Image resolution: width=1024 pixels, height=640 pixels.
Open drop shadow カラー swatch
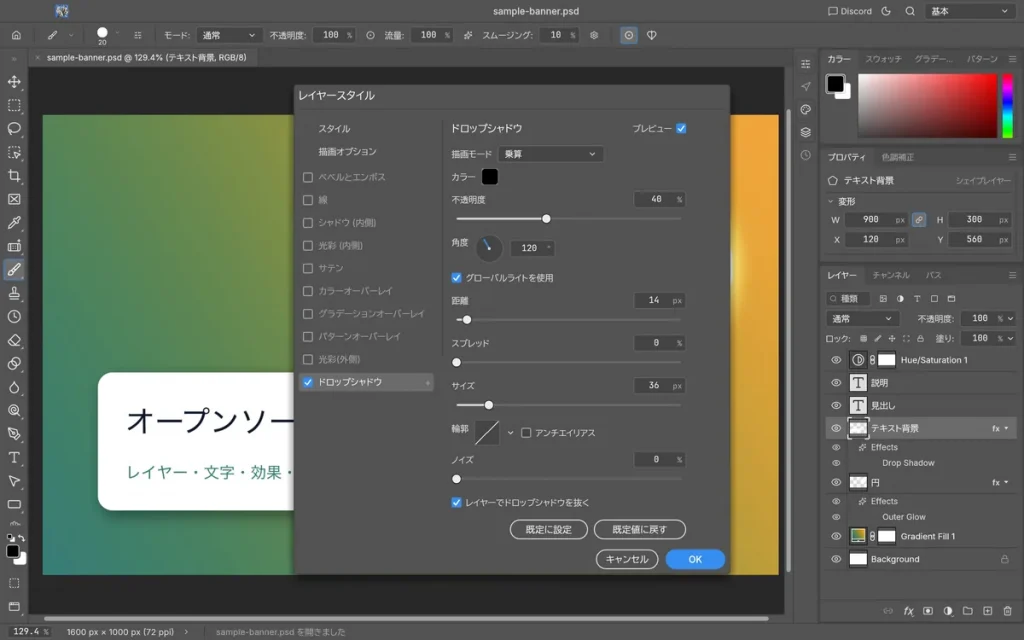[490, 177]
